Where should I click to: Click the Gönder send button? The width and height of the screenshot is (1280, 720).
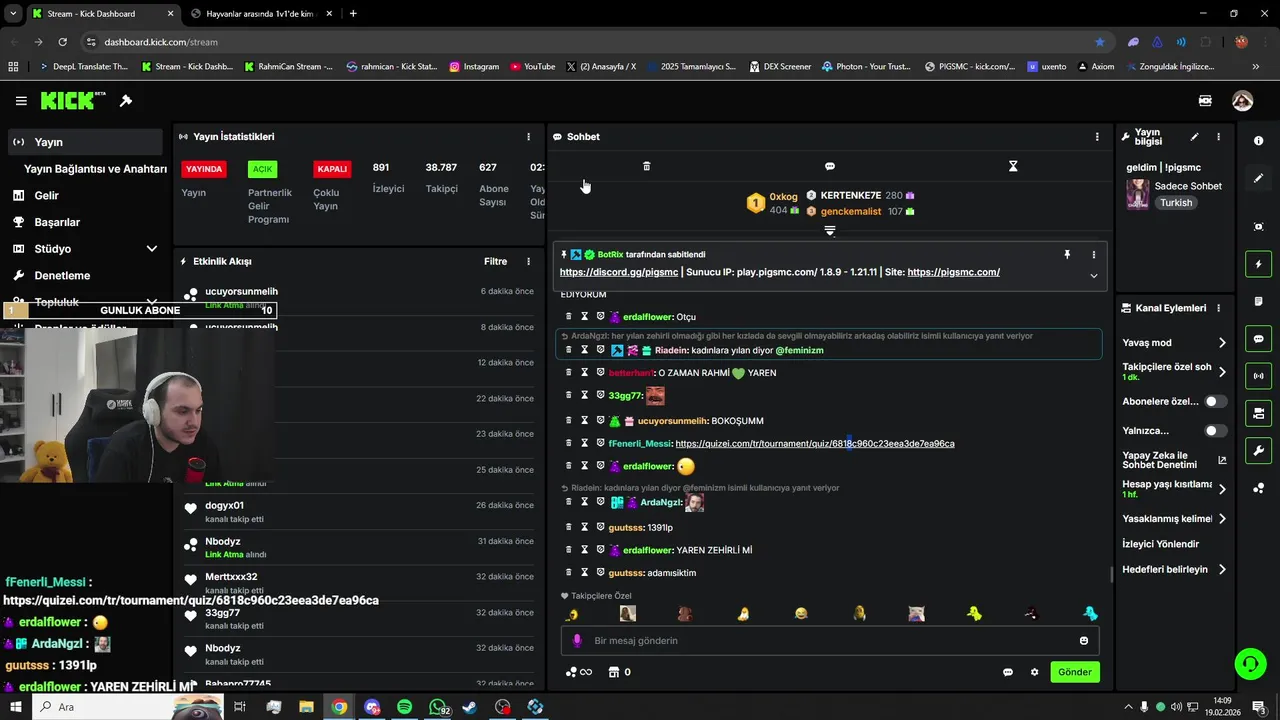pos(1075,672)
